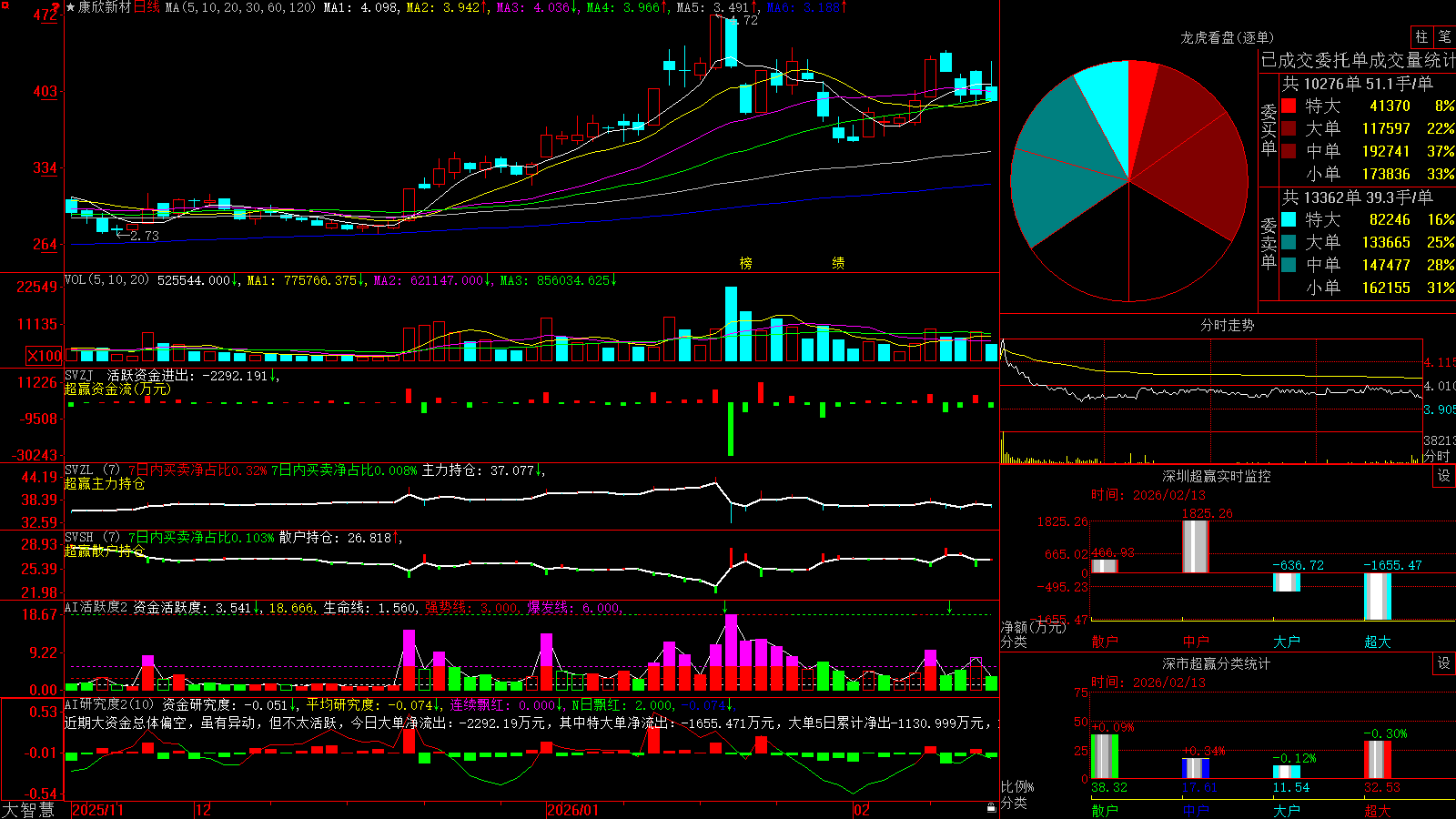The width and height of the screenshot is (1456, 819).
Task: Click the dark red 中单 buy-order swatch
Action: click(1289, 151)
